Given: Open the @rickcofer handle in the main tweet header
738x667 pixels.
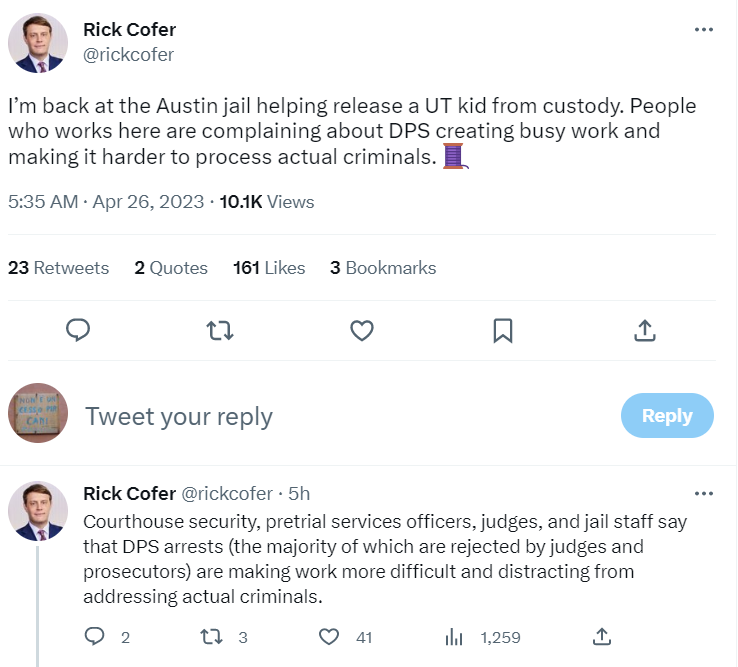Looking at the screenshot, I should [128, 55].
